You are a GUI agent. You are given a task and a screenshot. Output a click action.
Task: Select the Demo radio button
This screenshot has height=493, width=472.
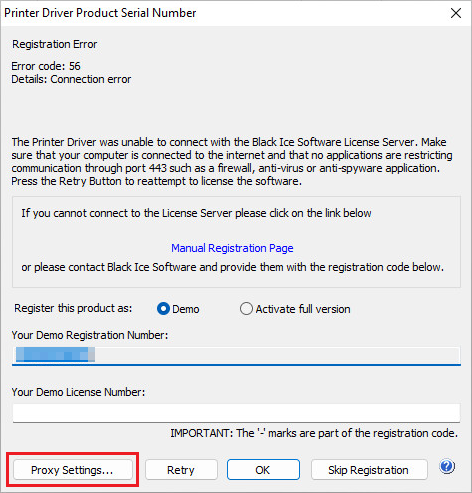(x=163, y=309)
